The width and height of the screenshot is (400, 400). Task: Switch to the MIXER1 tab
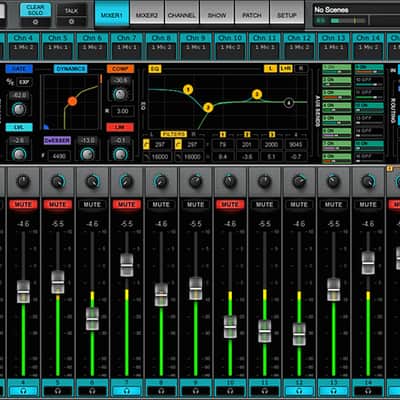tap(112, 14)
